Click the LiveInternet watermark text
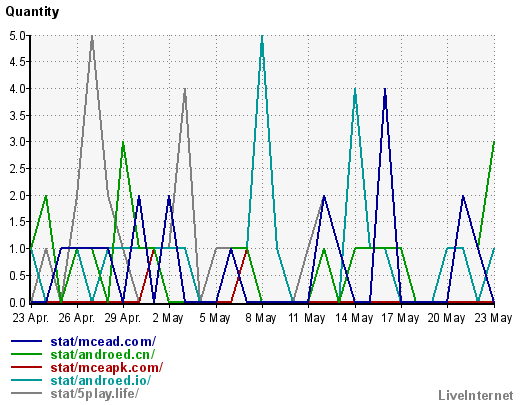Viewport: 520px width, 405px height. coord(476,395)
